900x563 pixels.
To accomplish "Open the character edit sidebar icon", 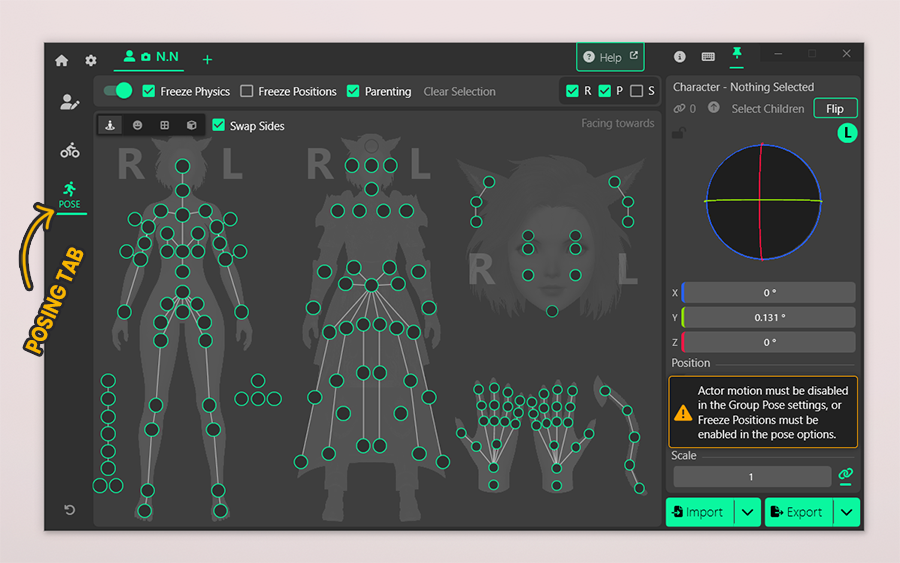I will coord(69,102).
